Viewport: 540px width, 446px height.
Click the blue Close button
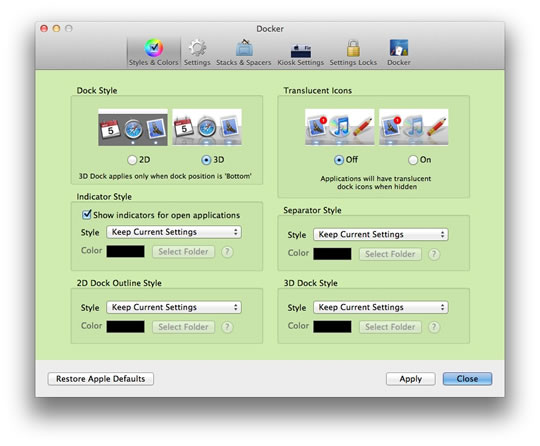click(467, 379)
